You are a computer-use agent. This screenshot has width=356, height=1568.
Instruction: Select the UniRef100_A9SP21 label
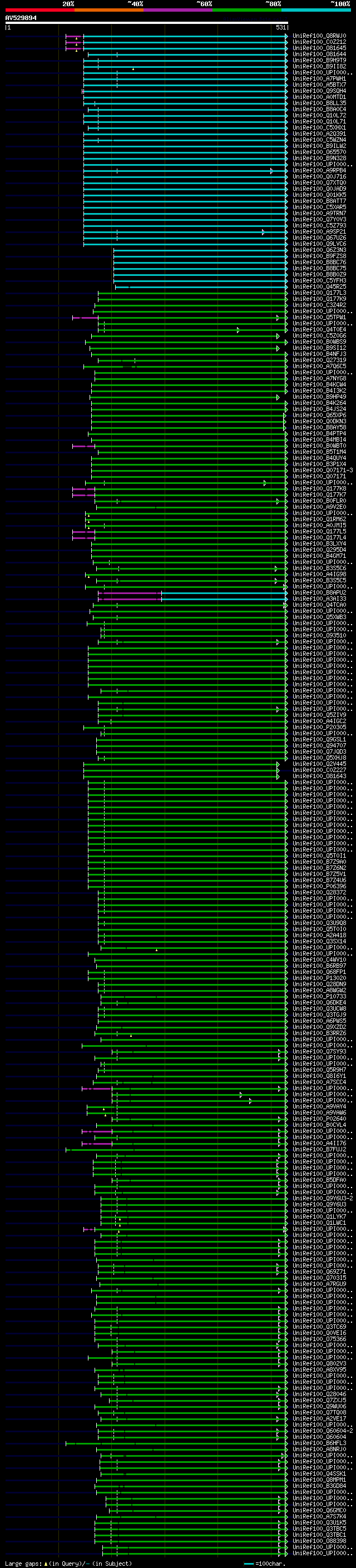tap(319, 231)
